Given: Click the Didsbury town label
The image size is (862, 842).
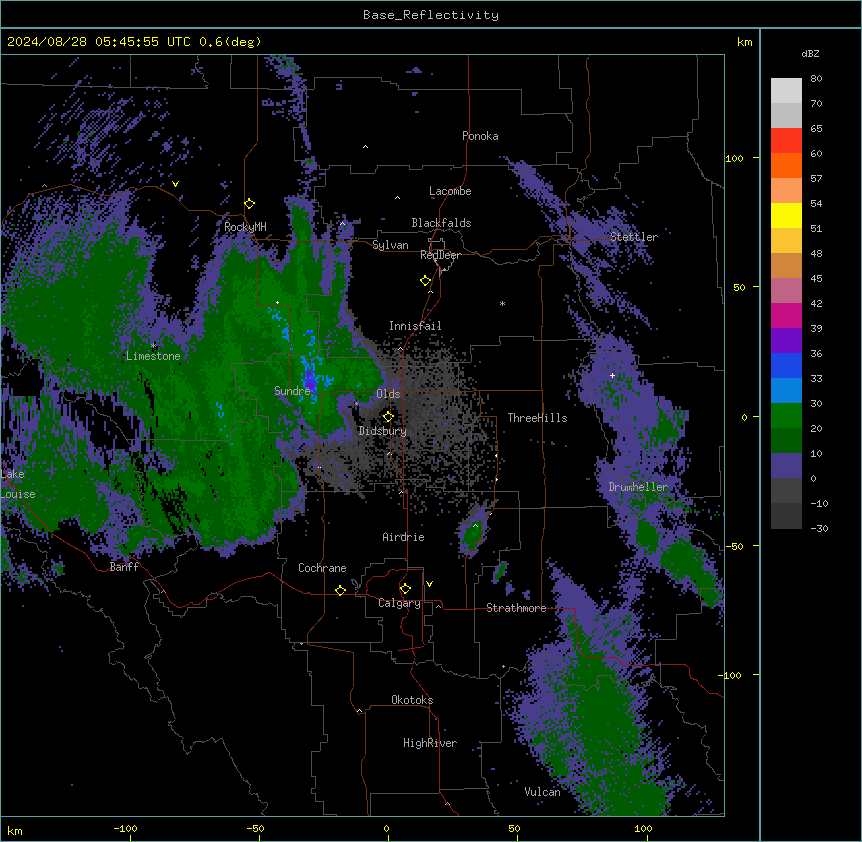Looking at the screenshot, I should [383, 431].
